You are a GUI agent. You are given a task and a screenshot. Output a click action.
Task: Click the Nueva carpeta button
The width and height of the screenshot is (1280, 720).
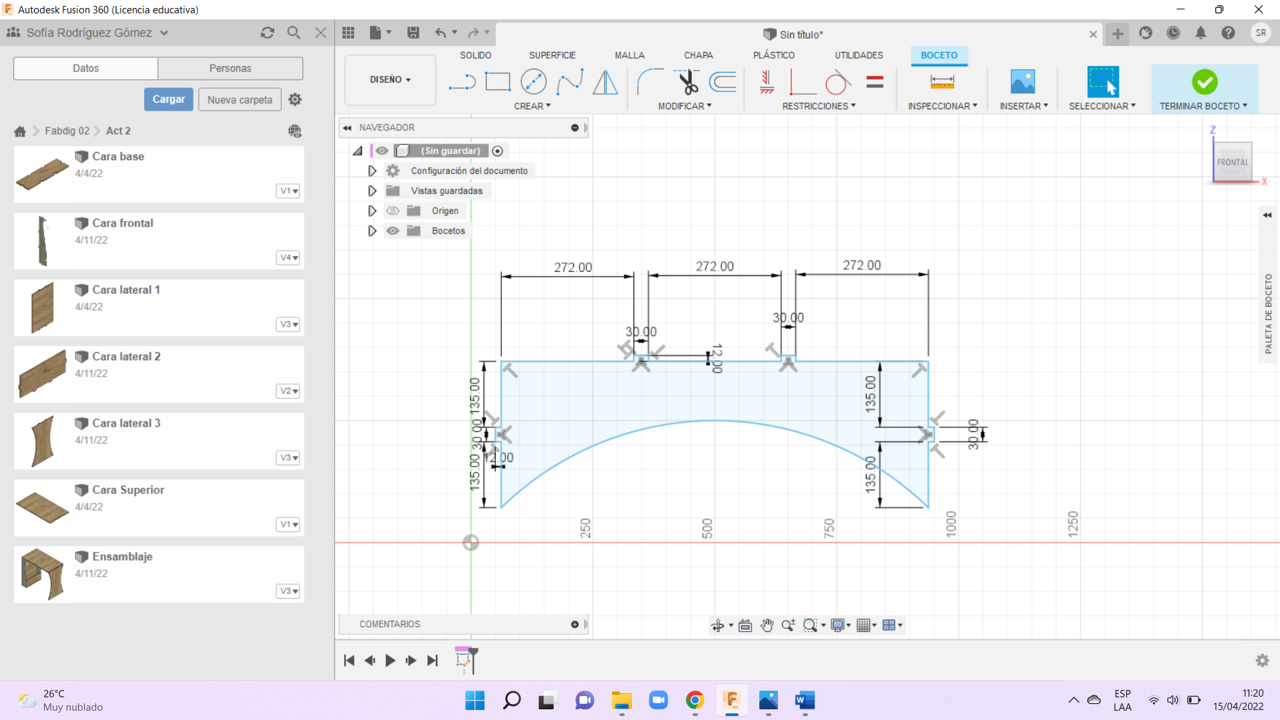[240, 100]
